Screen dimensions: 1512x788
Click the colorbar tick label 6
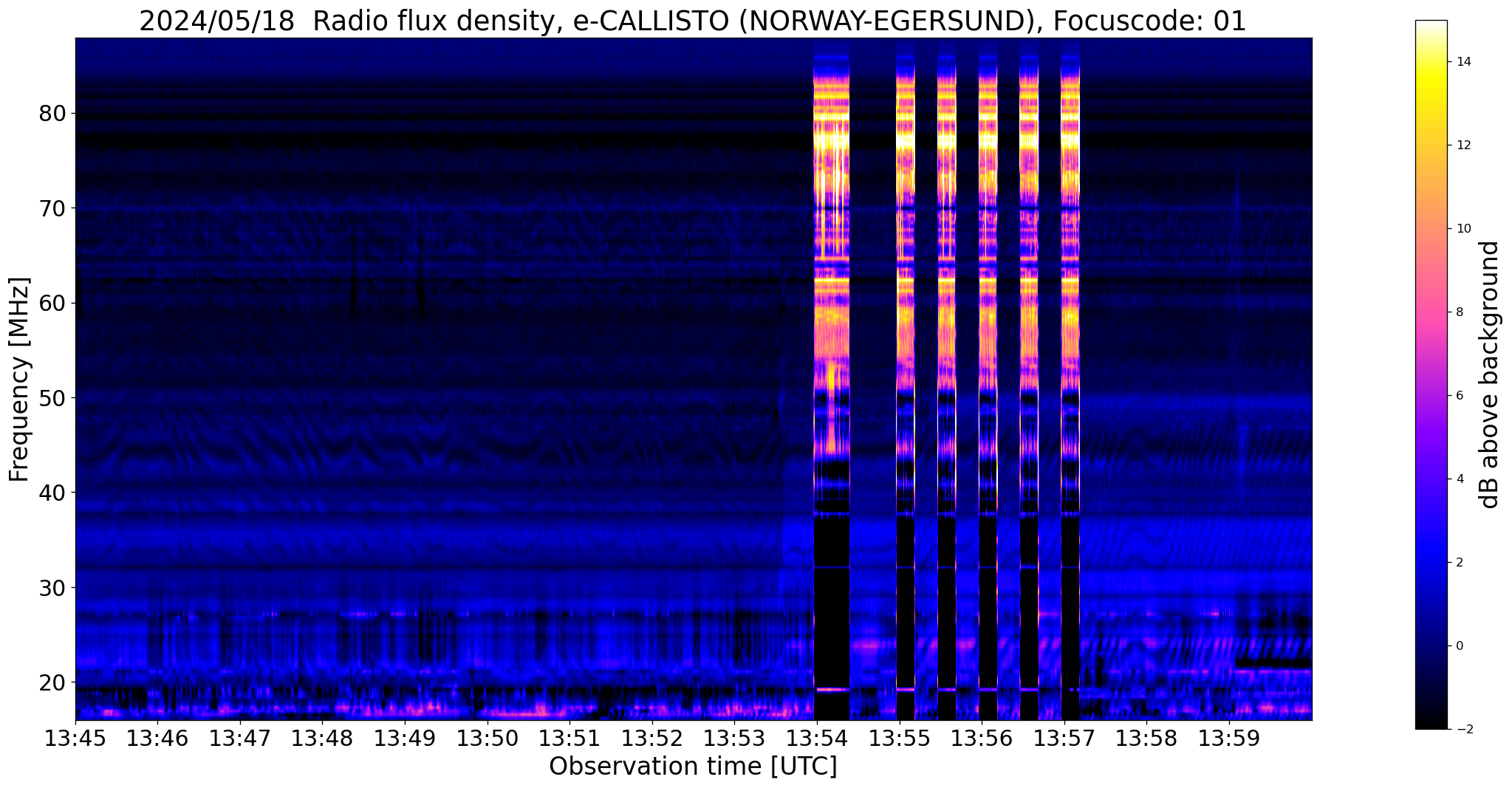tap(1460, 396)
